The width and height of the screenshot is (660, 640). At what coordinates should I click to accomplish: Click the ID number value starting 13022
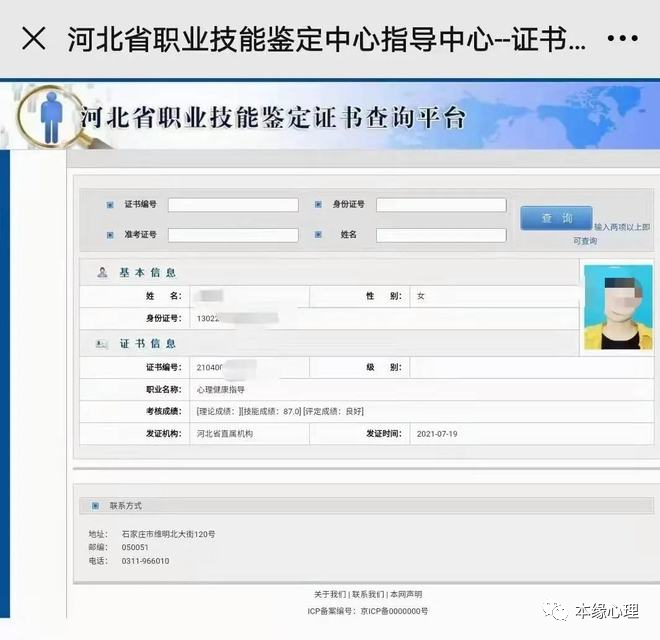(x=237, y=318)
